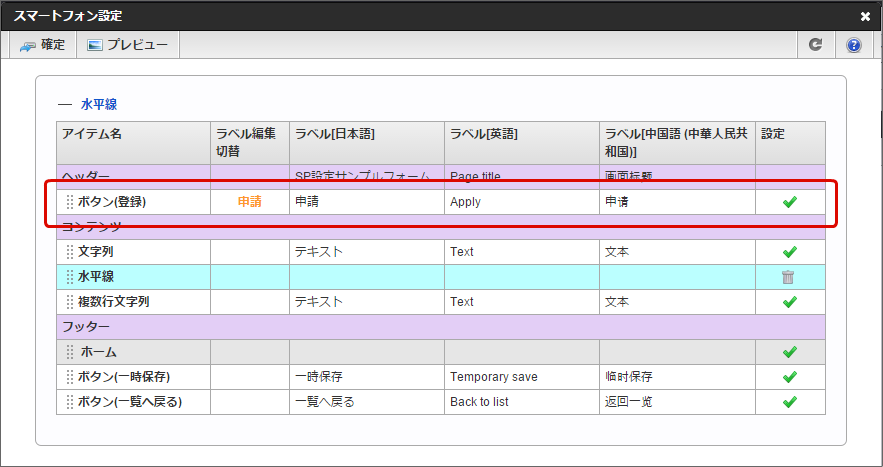Select the 水平線 row item name

(95, 277)
